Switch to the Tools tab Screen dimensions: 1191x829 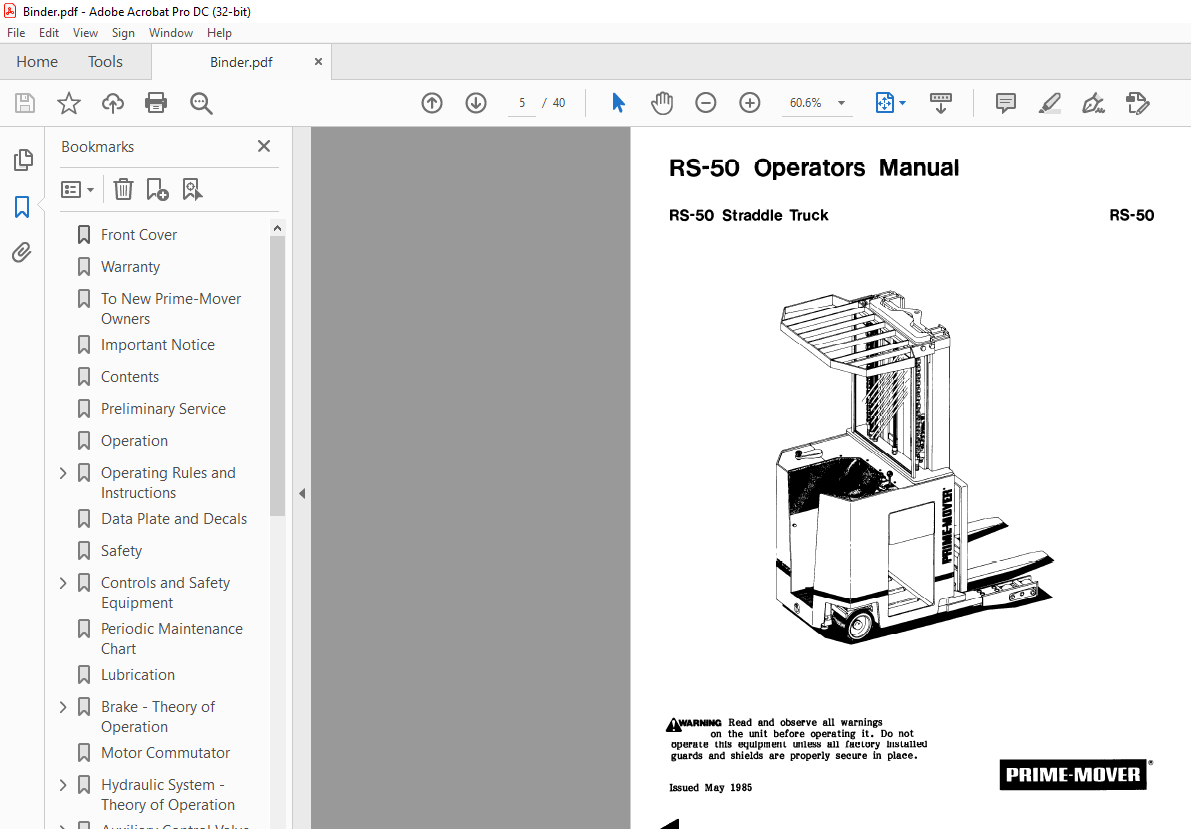click(105, 62)
